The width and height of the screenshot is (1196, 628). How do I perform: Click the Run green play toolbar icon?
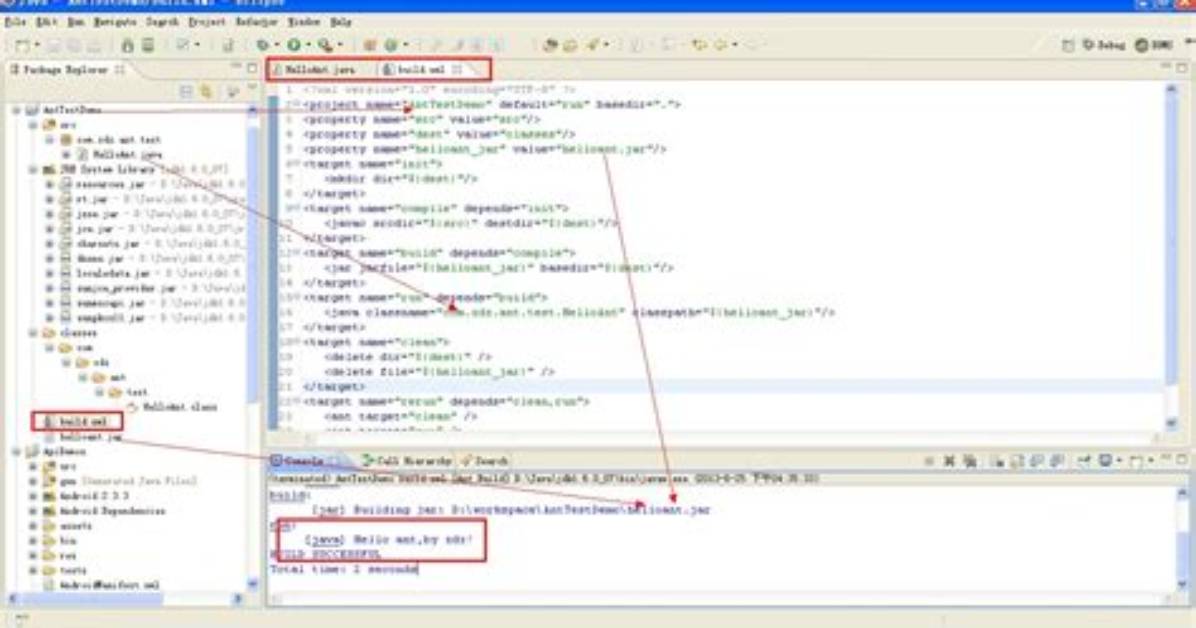coord(294,46)
